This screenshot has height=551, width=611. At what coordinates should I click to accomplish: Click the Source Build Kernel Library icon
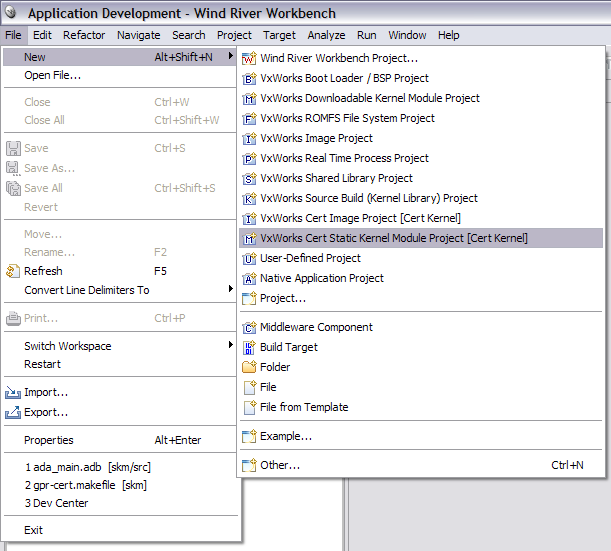249,198
